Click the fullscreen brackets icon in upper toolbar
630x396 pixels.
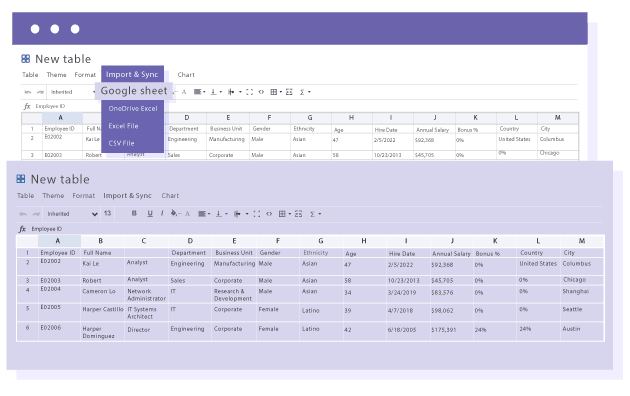[250, 92]
